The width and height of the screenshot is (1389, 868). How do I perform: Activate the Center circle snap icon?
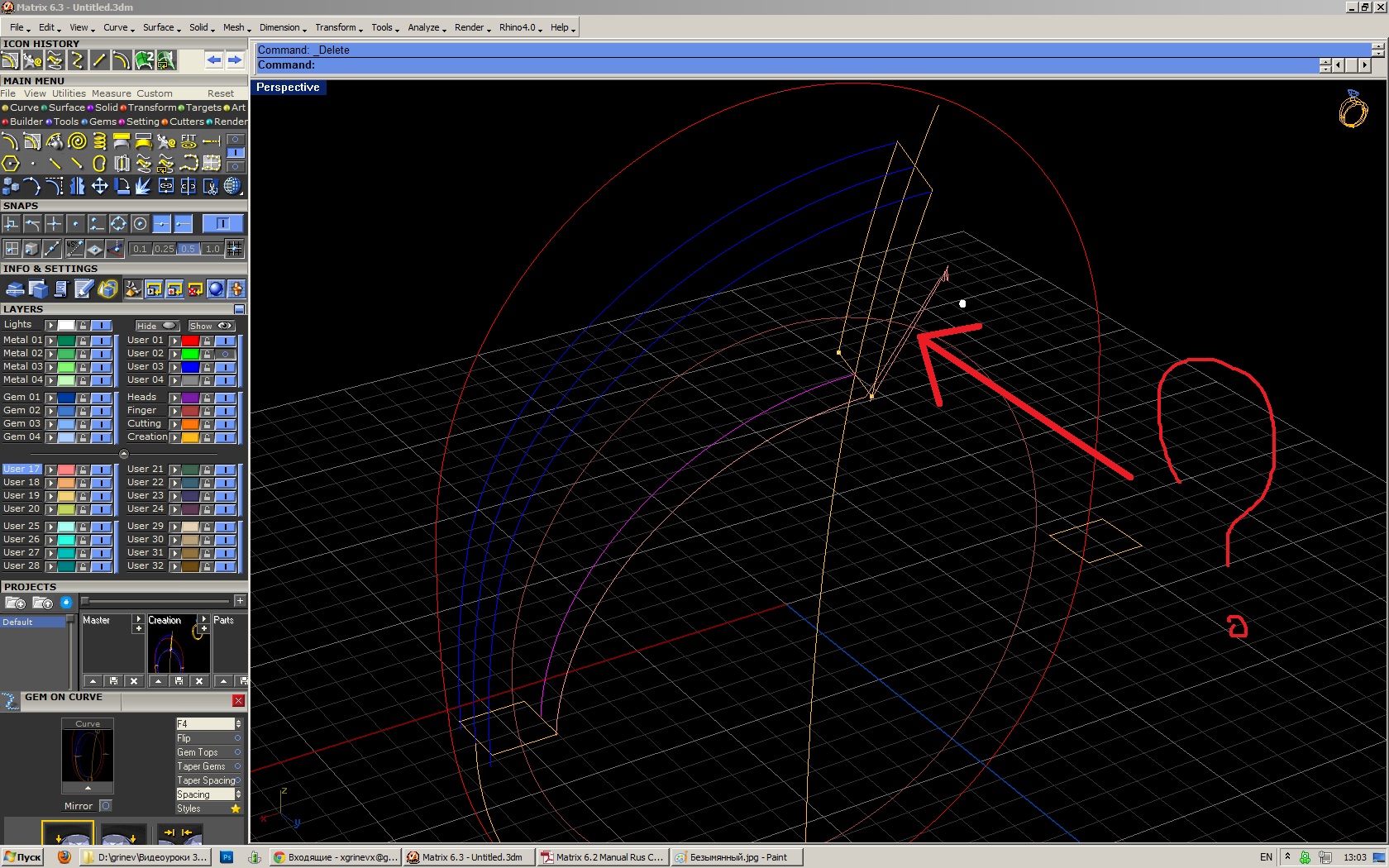[x=140, y=224]
